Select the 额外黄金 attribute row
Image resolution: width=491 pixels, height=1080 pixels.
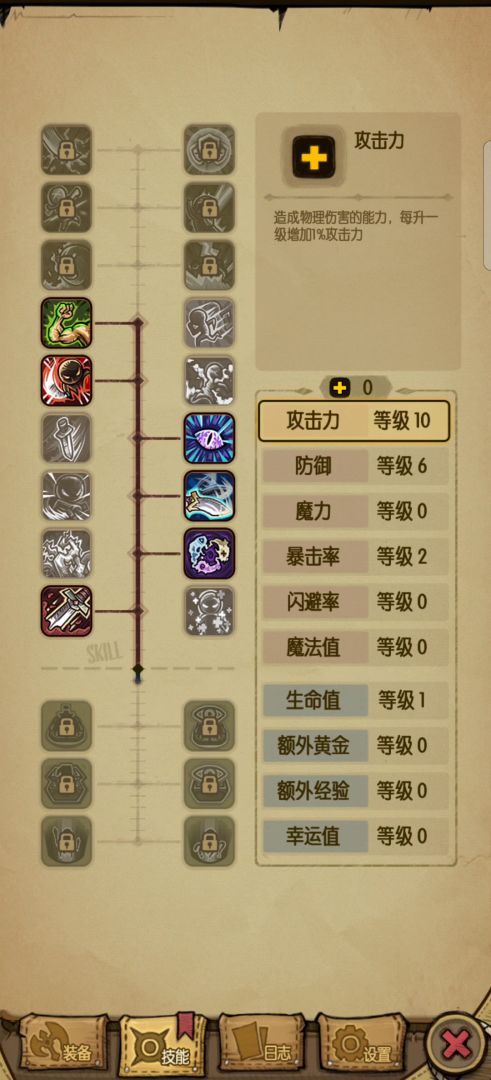(355, 745)
